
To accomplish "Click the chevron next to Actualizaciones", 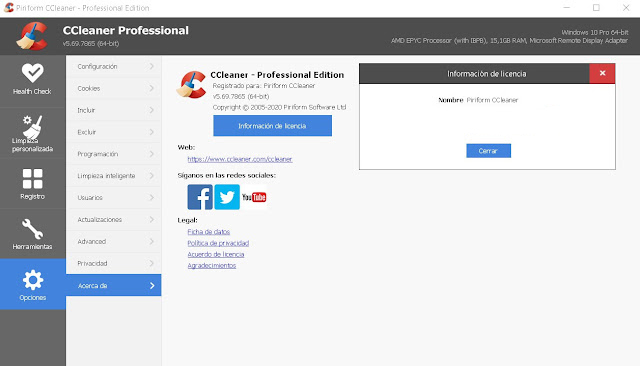I will (151, 220).
